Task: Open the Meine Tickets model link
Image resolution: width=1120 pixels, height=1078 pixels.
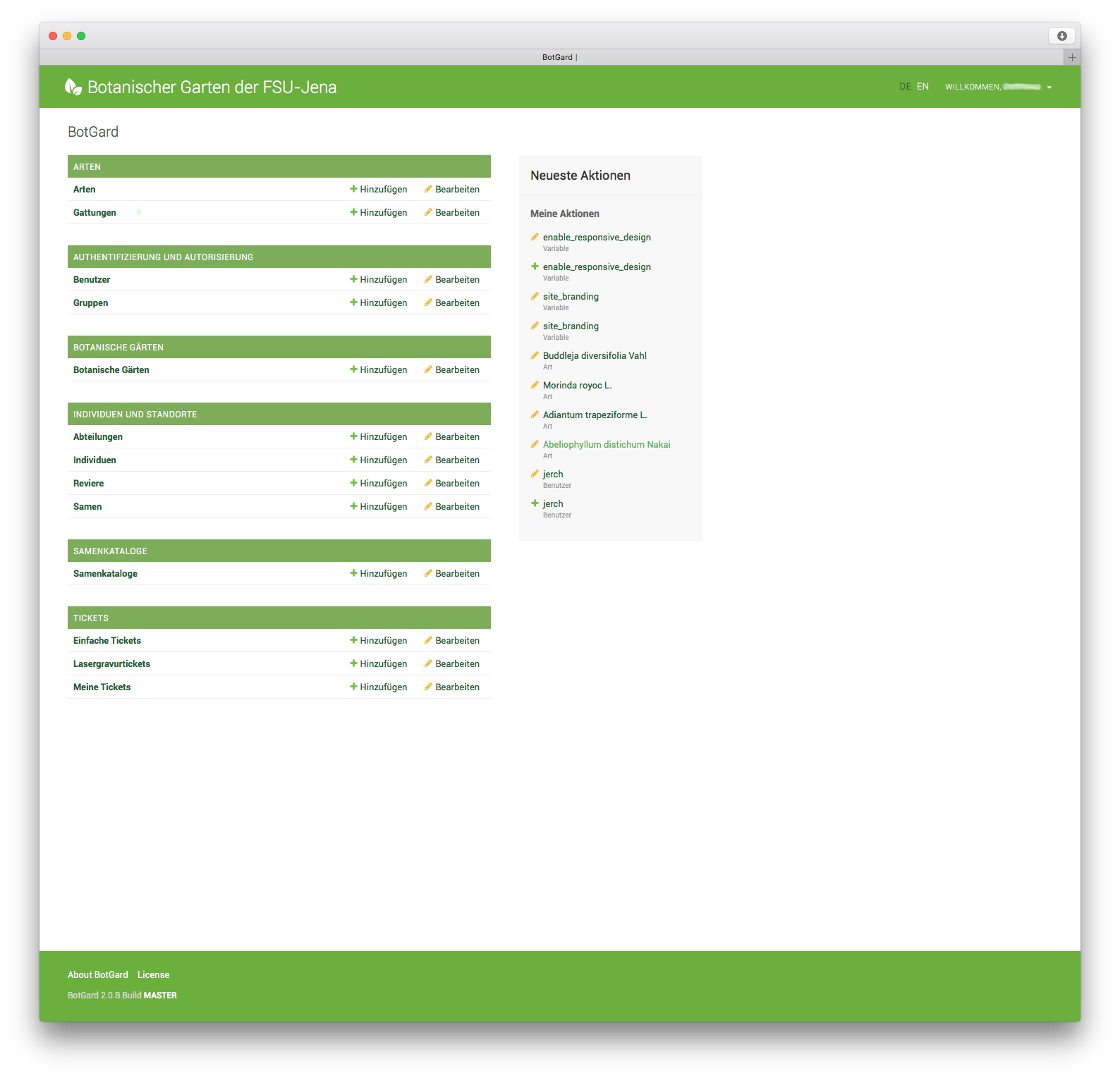Action: (102, 687)
